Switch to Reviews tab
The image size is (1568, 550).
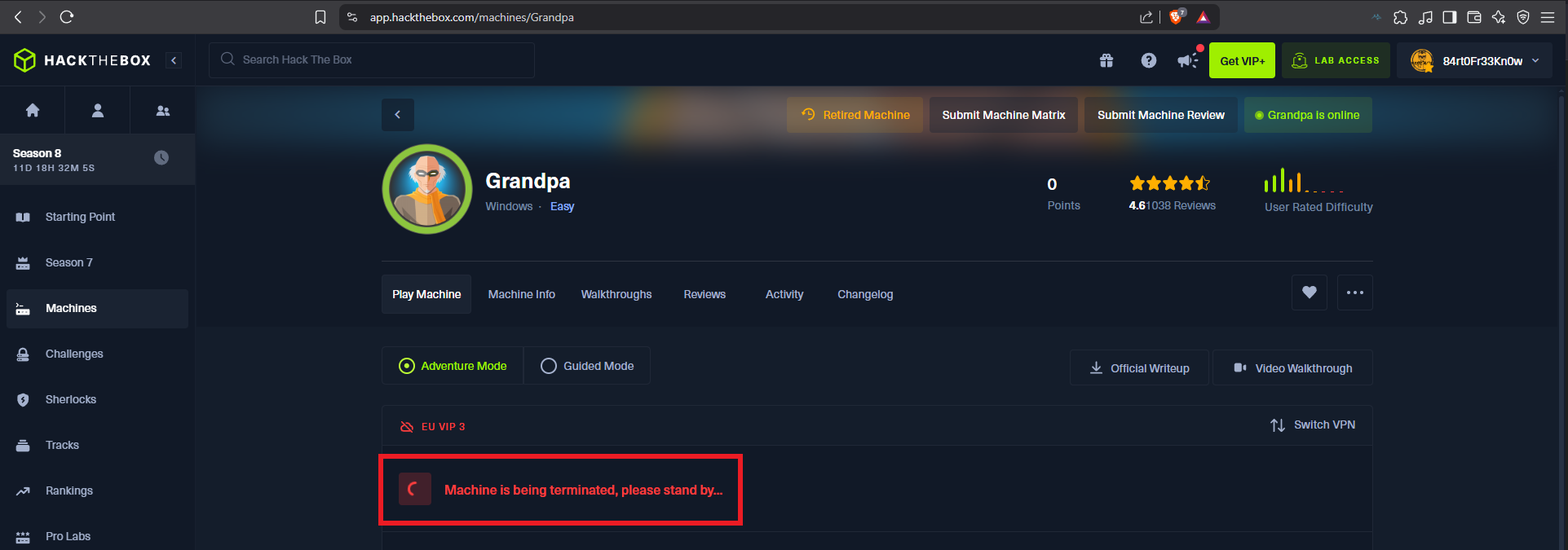click(704, 294)
